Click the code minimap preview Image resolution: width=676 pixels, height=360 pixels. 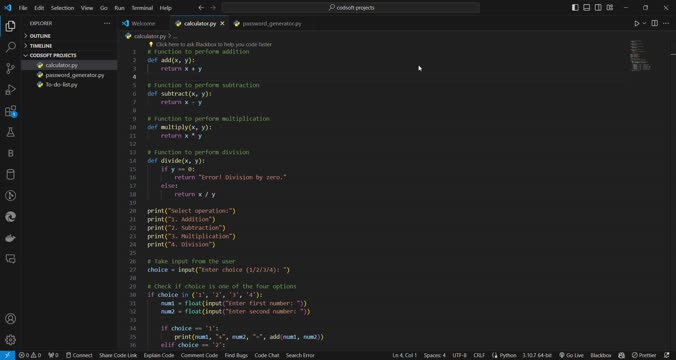pos(640,55)
